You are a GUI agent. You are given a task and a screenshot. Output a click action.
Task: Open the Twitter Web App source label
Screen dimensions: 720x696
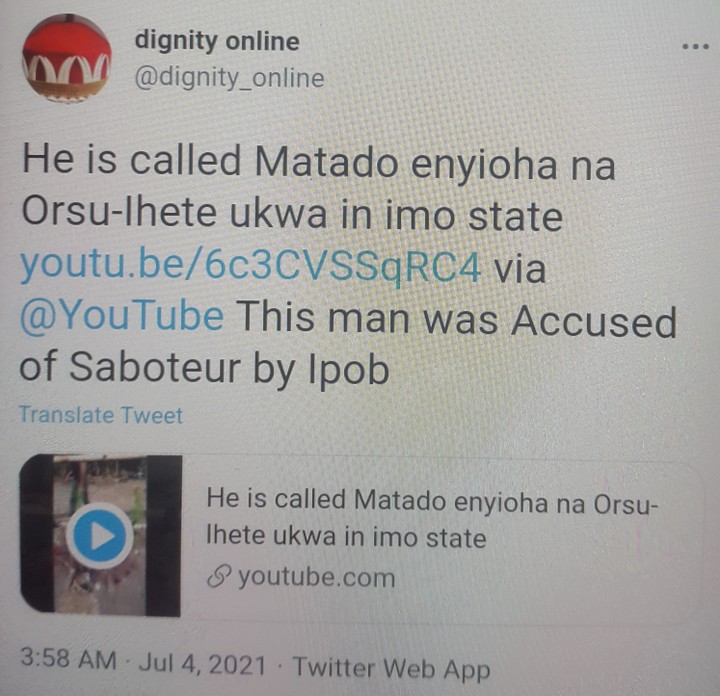click(392, 668)
